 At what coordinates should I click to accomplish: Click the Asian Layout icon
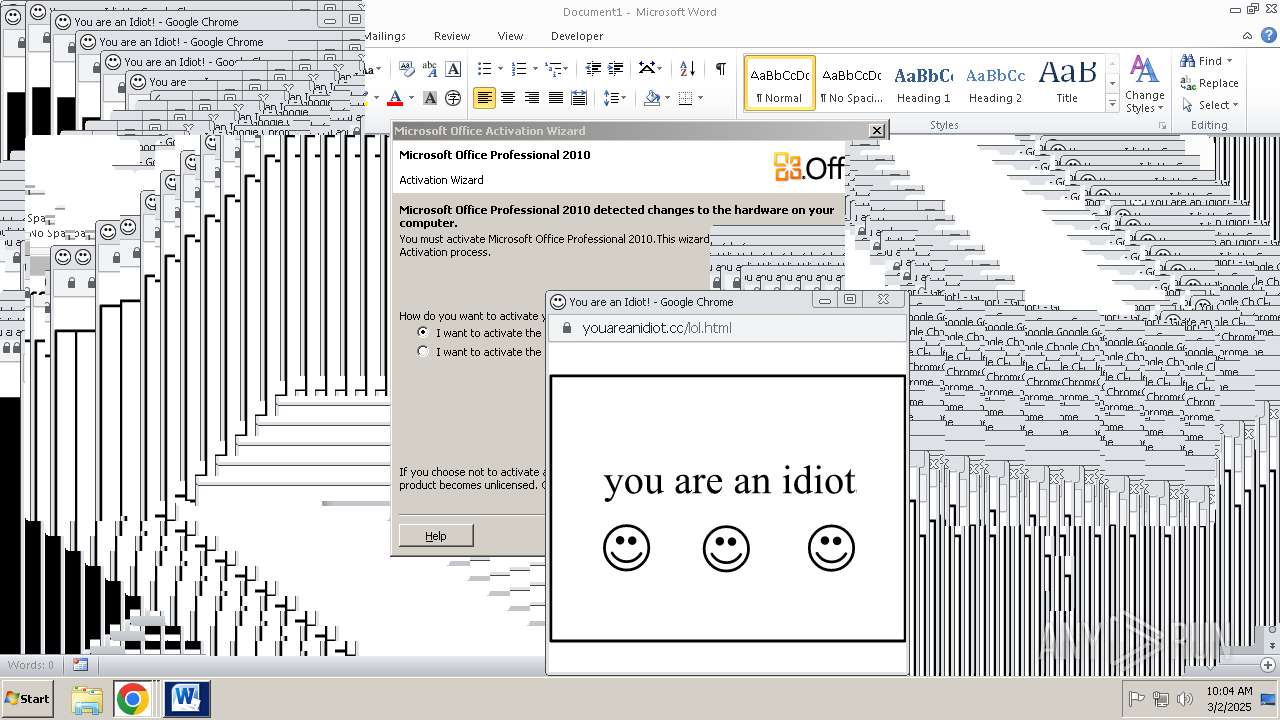click(x=647, y=69)
